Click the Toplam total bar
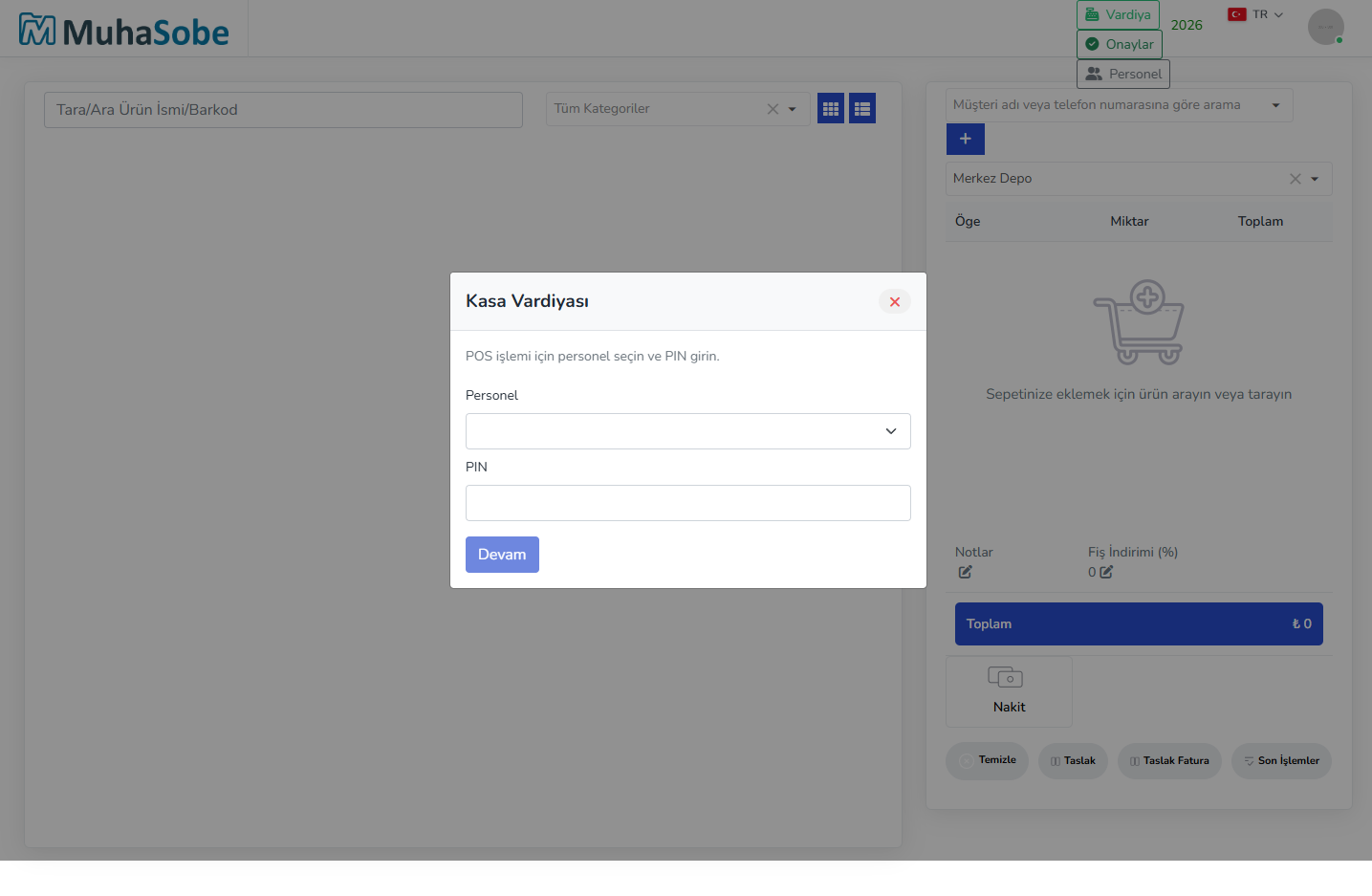Image resolution: width=1372 pixels, height=896 pixels. (1139, 623)
